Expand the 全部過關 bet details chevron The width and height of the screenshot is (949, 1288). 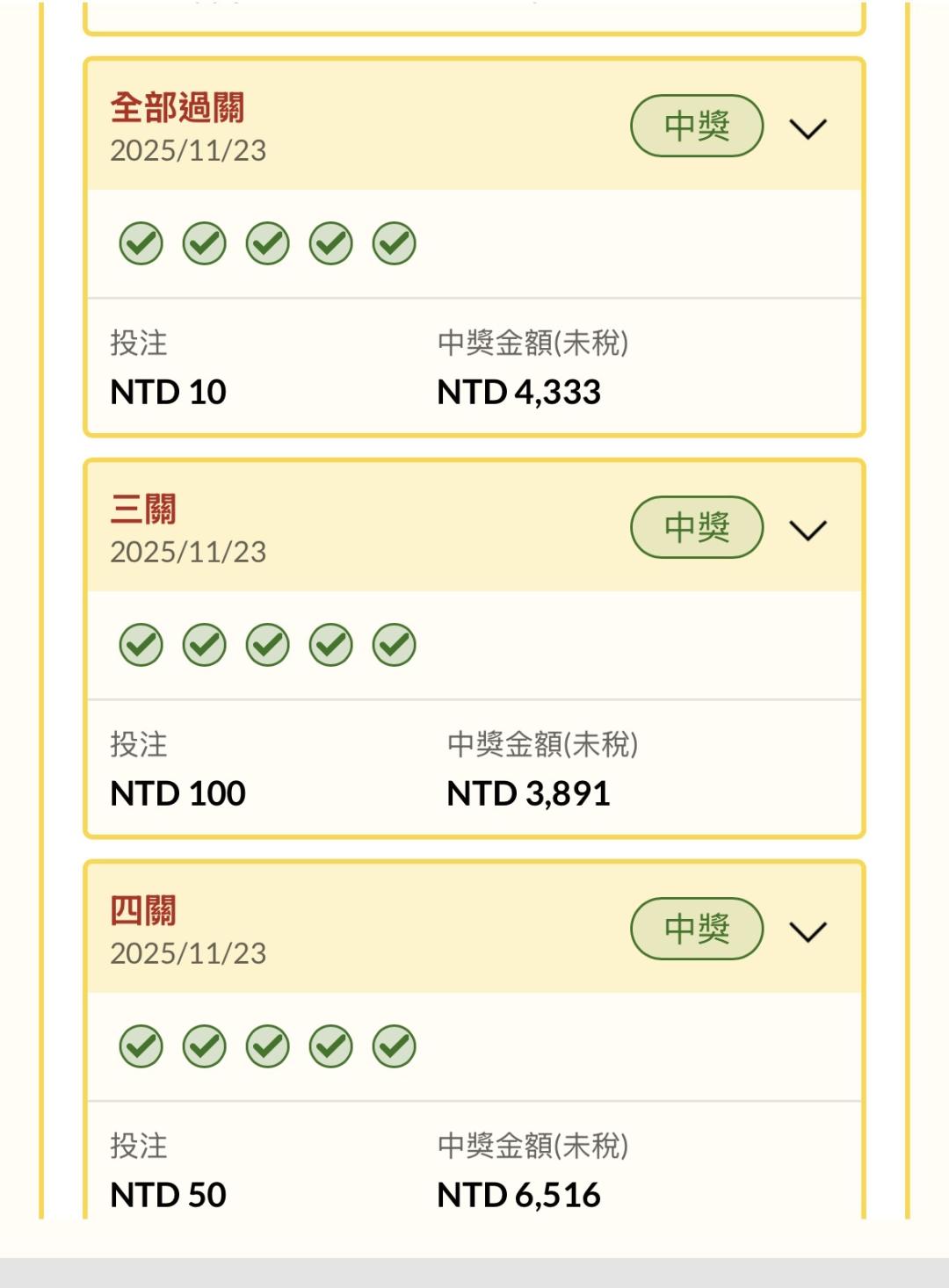(808, 129)
